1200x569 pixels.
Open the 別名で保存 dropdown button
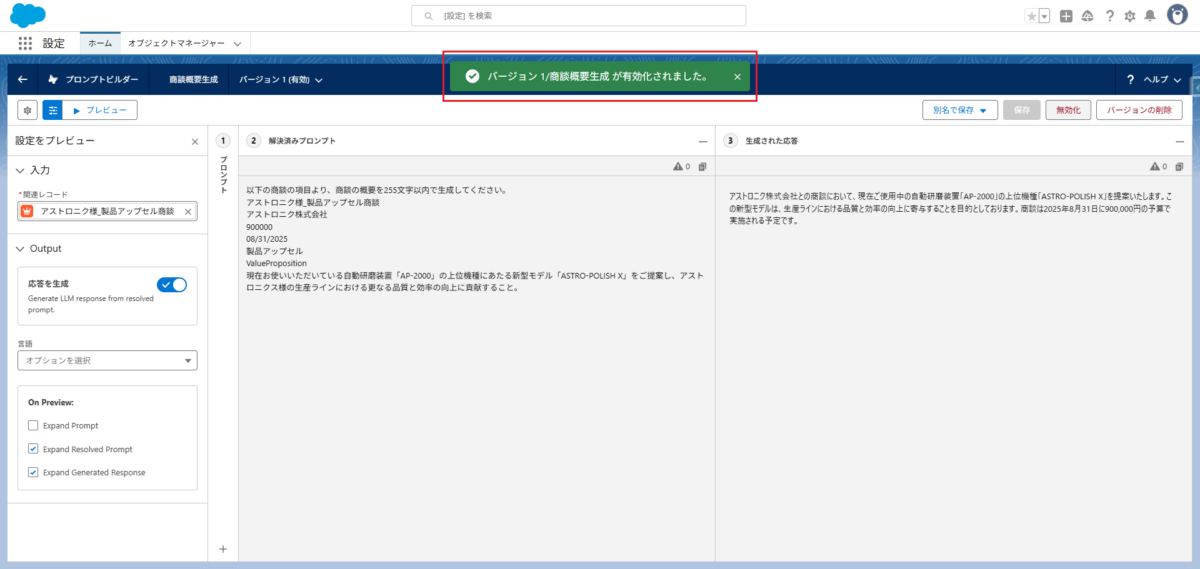pyautogui.click(x=959, y=110)
